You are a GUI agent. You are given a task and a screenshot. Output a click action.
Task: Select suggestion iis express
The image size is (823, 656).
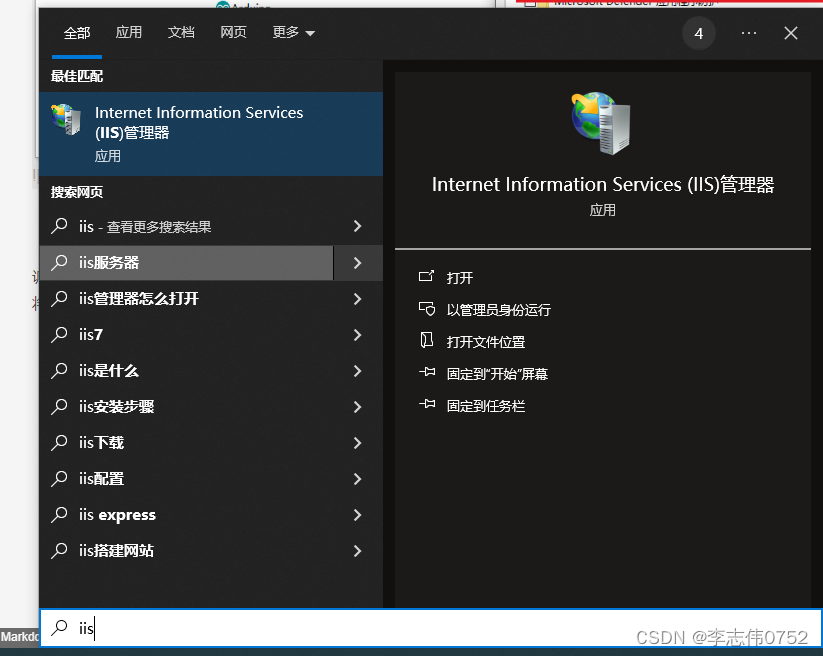tap(186, 515)
